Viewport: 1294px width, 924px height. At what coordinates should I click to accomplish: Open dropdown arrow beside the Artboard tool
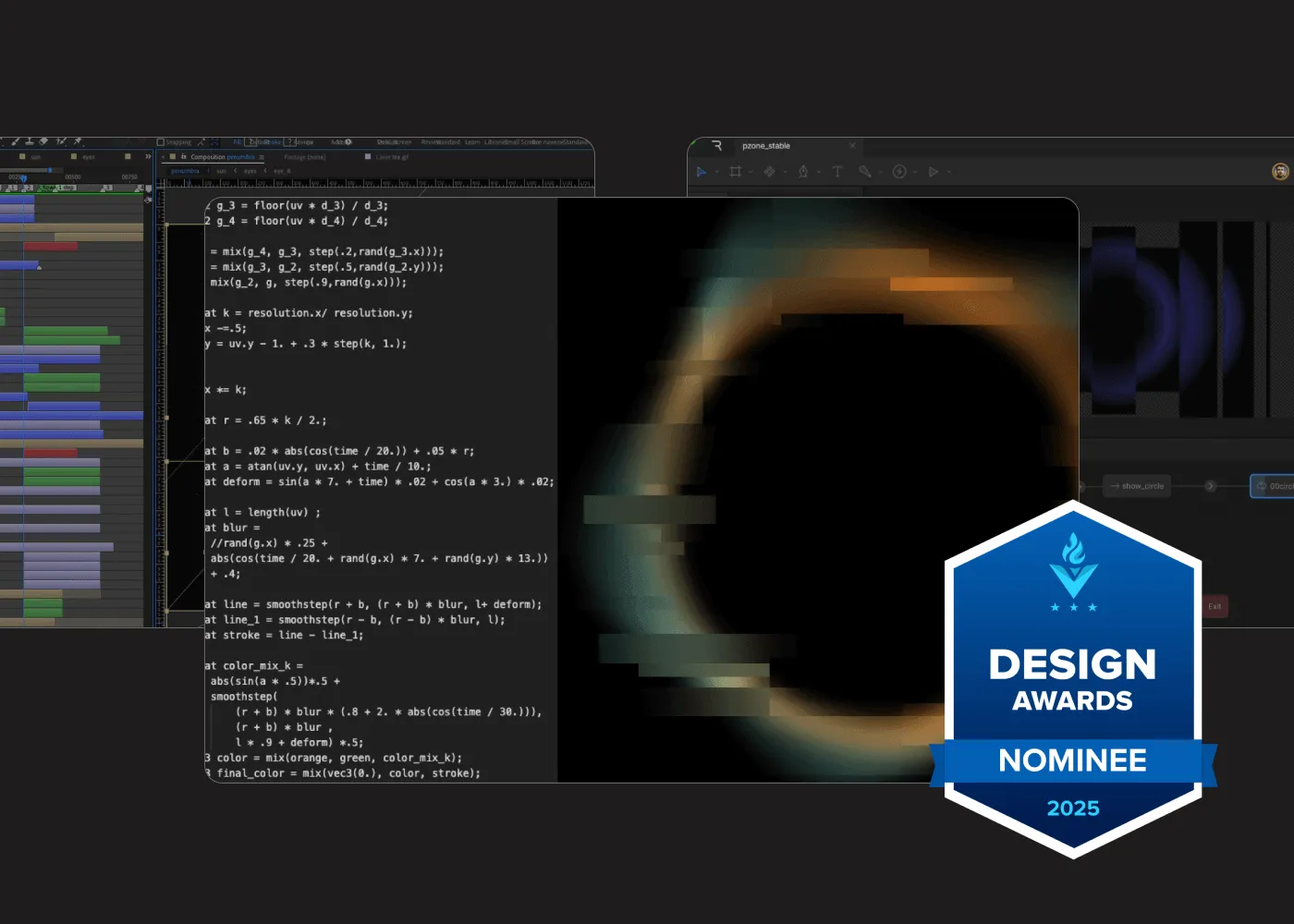coord(751,172)
